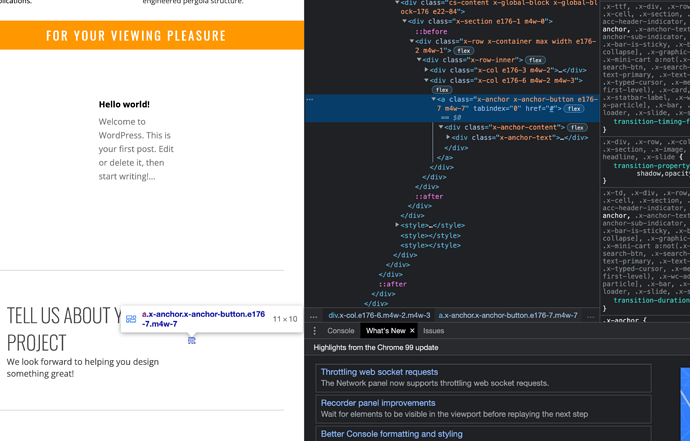Screen dimensions: 690x441
Task: Close the What's New drawer tab
Action: pyautogui.click(x=412, y=331)
